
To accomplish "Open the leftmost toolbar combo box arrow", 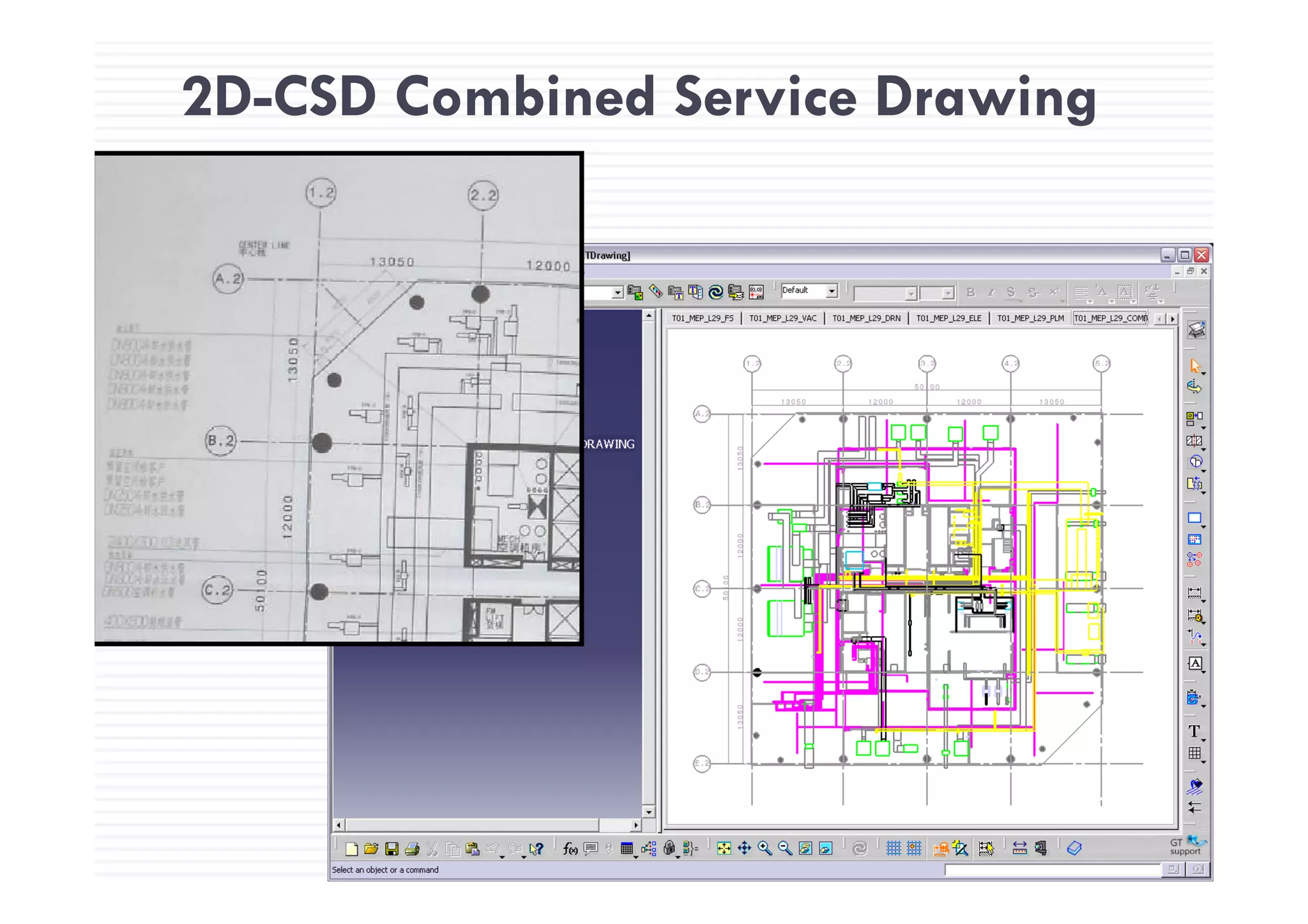I will [617, 292].
